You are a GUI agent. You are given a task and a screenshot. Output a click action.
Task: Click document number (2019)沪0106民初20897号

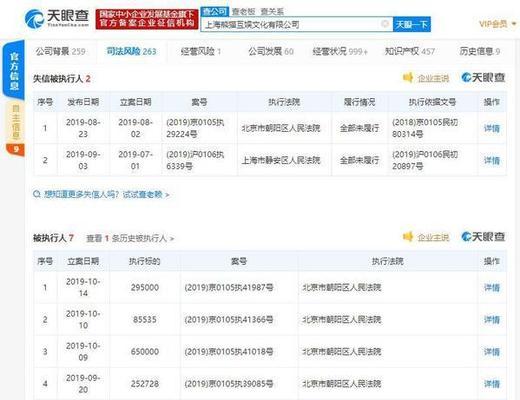(x=425, y=160)
